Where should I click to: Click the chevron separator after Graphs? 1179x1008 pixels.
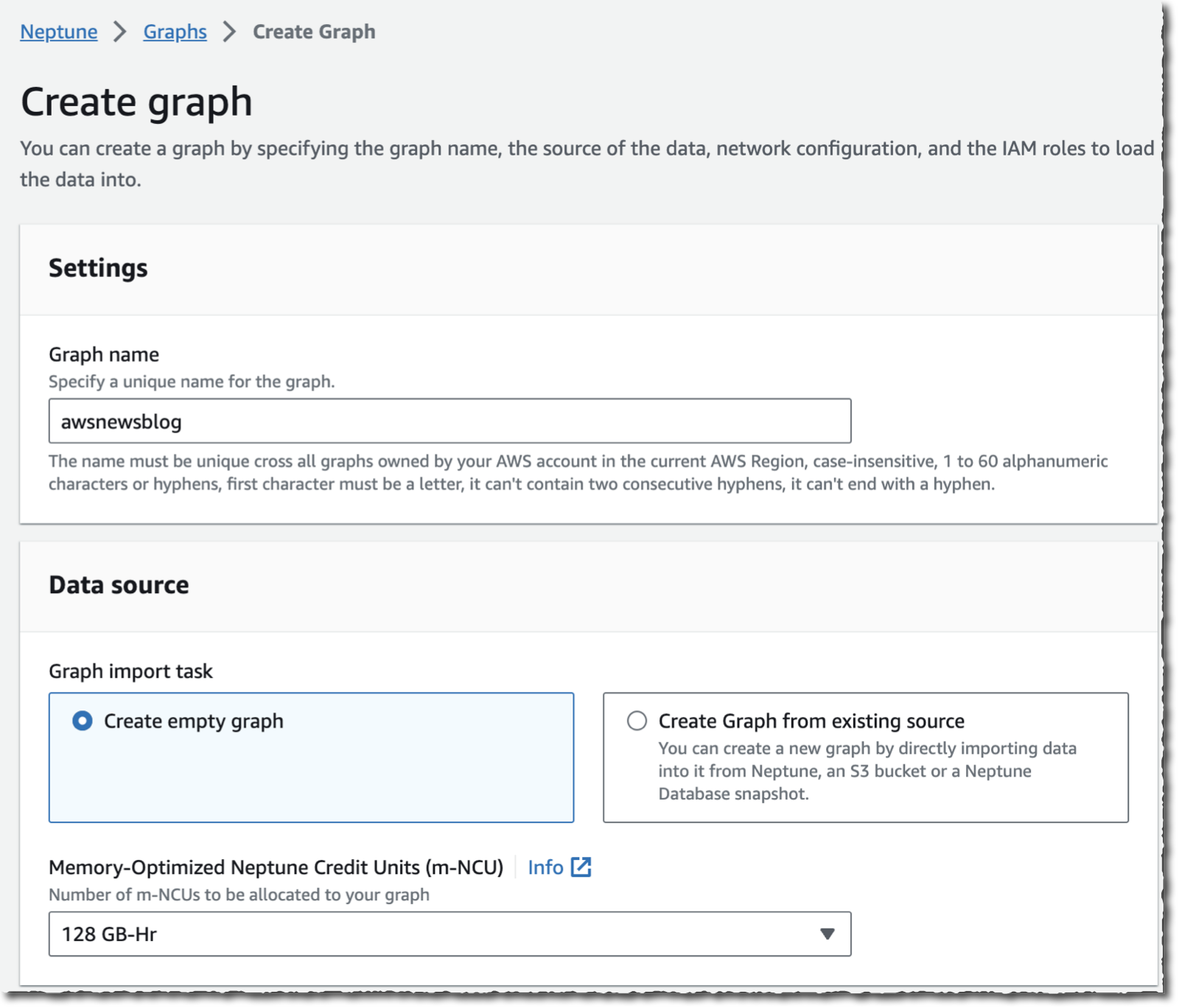pyautogui.click(x=230, y=32)
